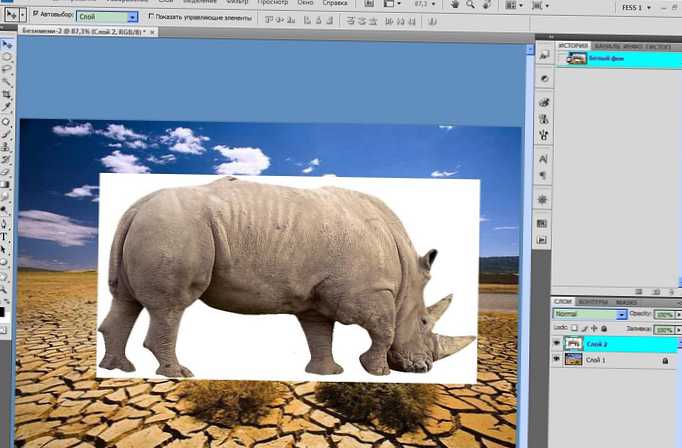The height and width of the screenshot is (448, 682).
Task: Select the Ellipse shape tool
Action: click(x=4, y=262)
